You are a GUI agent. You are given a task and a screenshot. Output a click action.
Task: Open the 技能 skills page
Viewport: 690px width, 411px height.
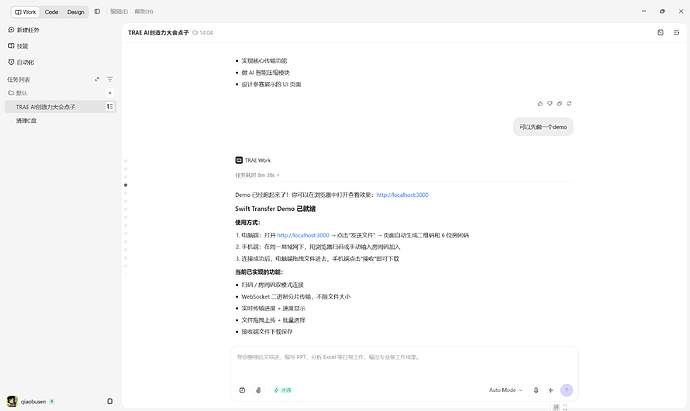point(18,46)
